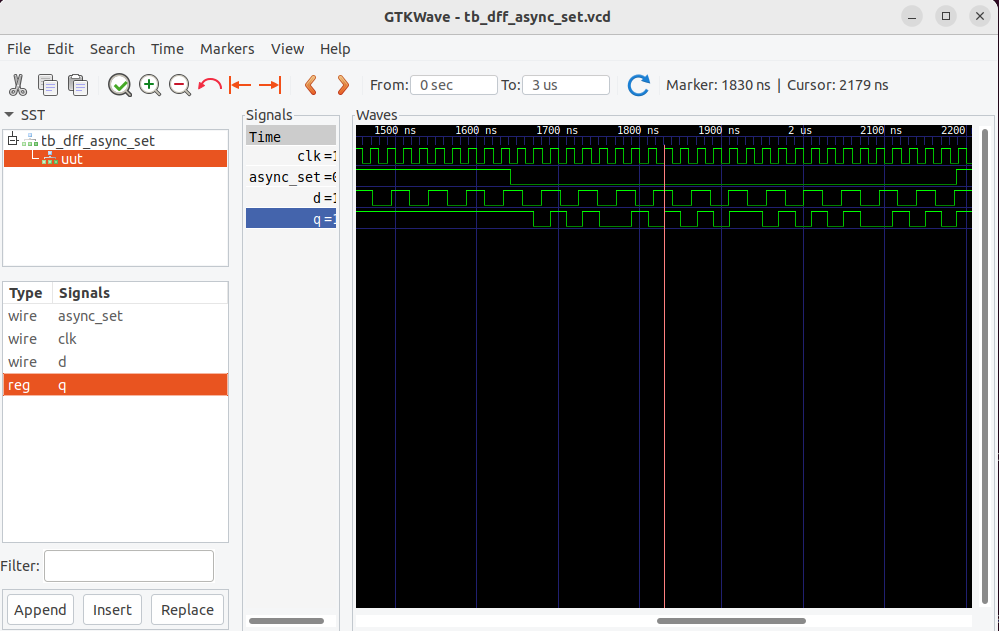The image size is (999, 631).
Task: Zoom in on the waveform view
Action: (150, 85)
